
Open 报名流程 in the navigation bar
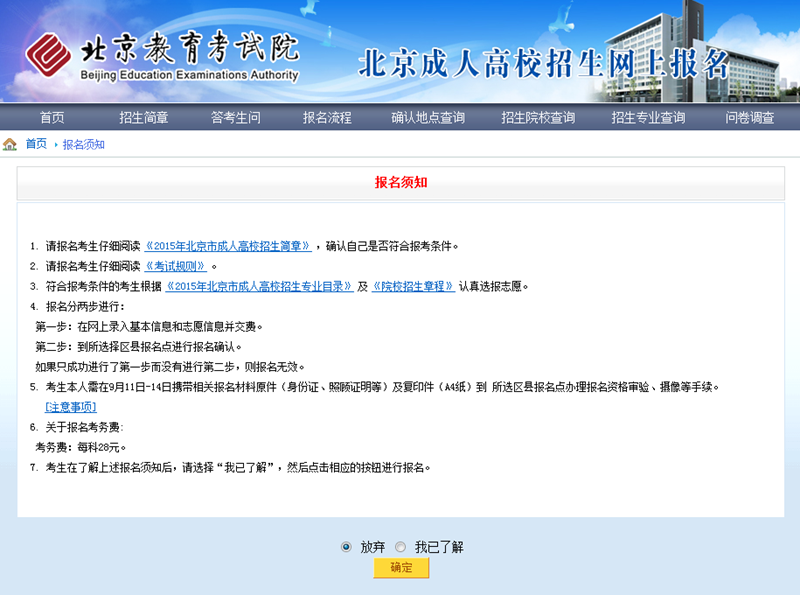tap(327, 117)
